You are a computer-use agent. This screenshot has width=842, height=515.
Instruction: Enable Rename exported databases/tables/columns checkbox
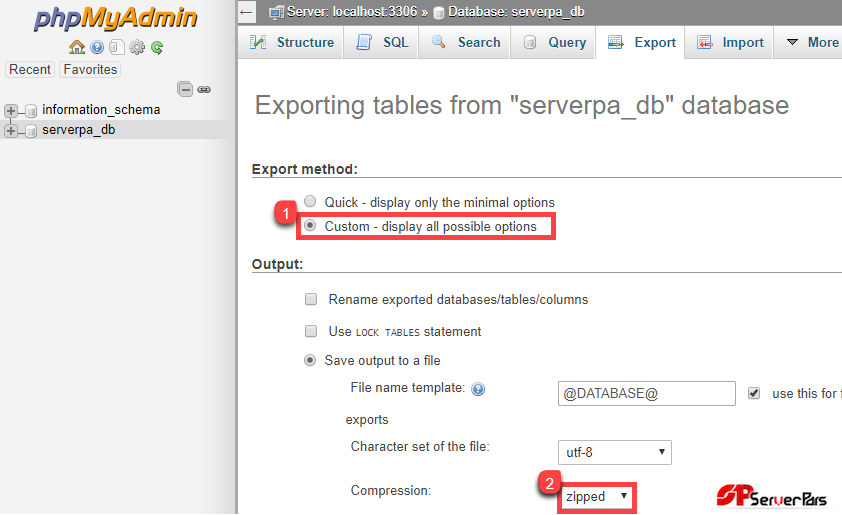[x=311, y=299]
